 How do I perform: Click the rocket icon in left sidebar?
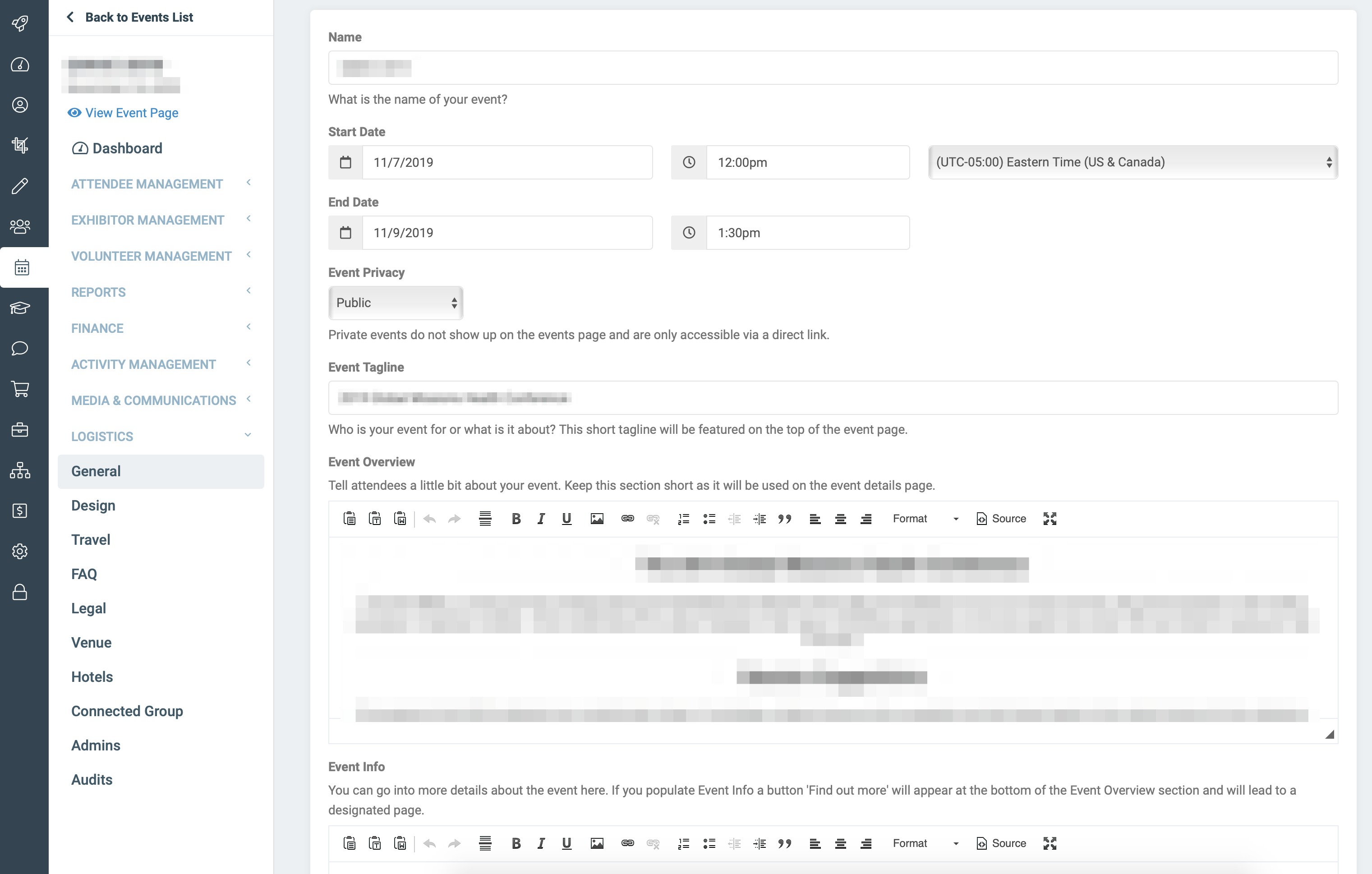(20, 23)
